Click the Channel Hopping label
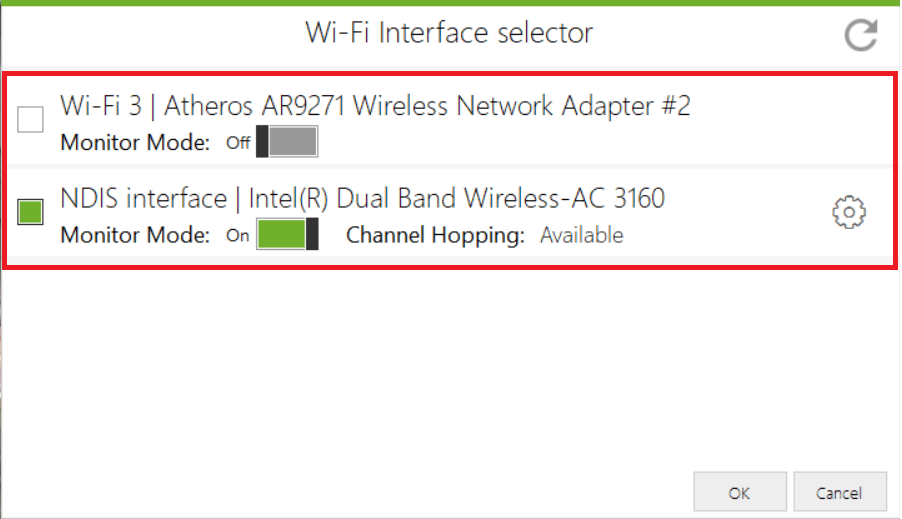 (x=435, y=235)
